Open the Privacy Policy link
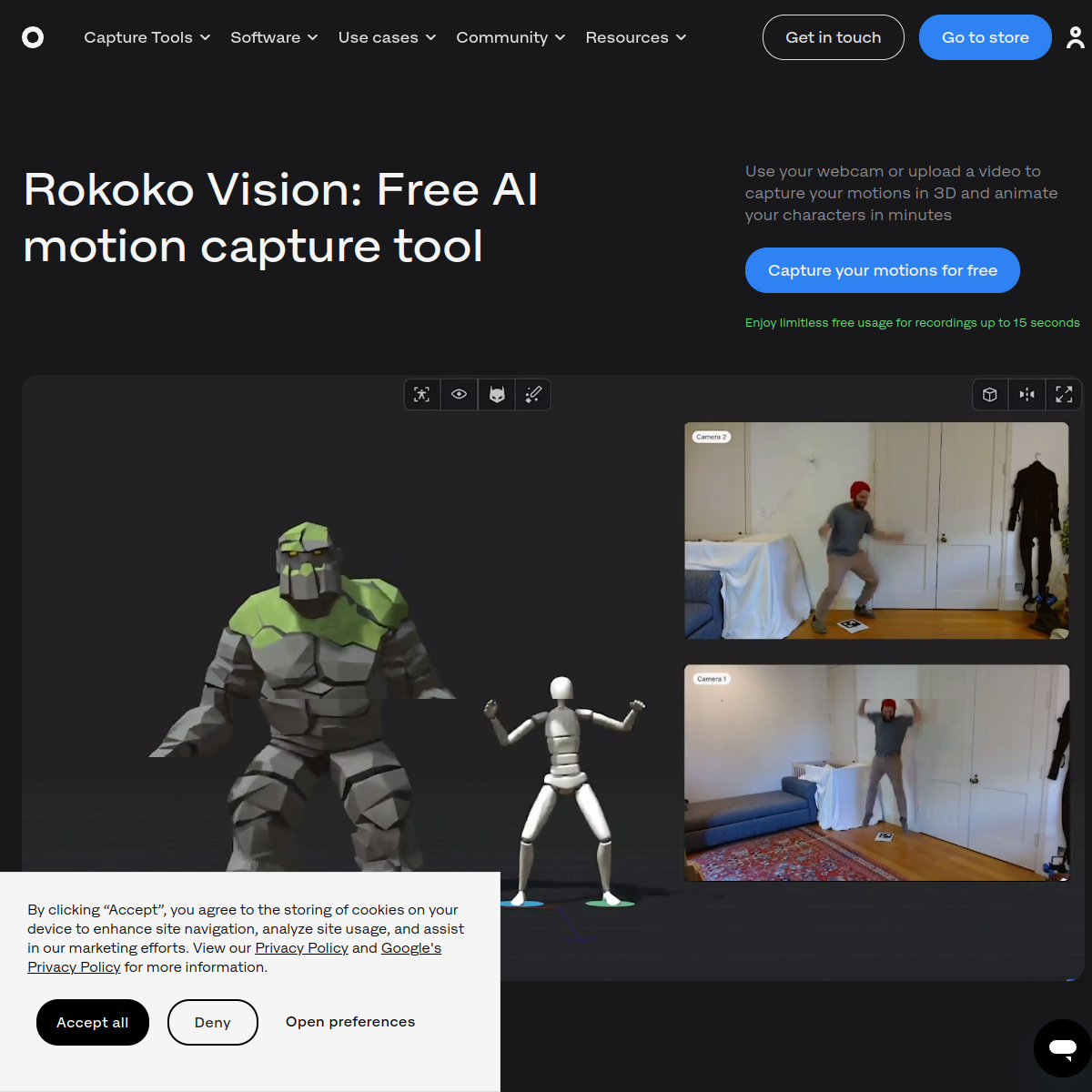The image size is (1092, 1092). [301, 947]
